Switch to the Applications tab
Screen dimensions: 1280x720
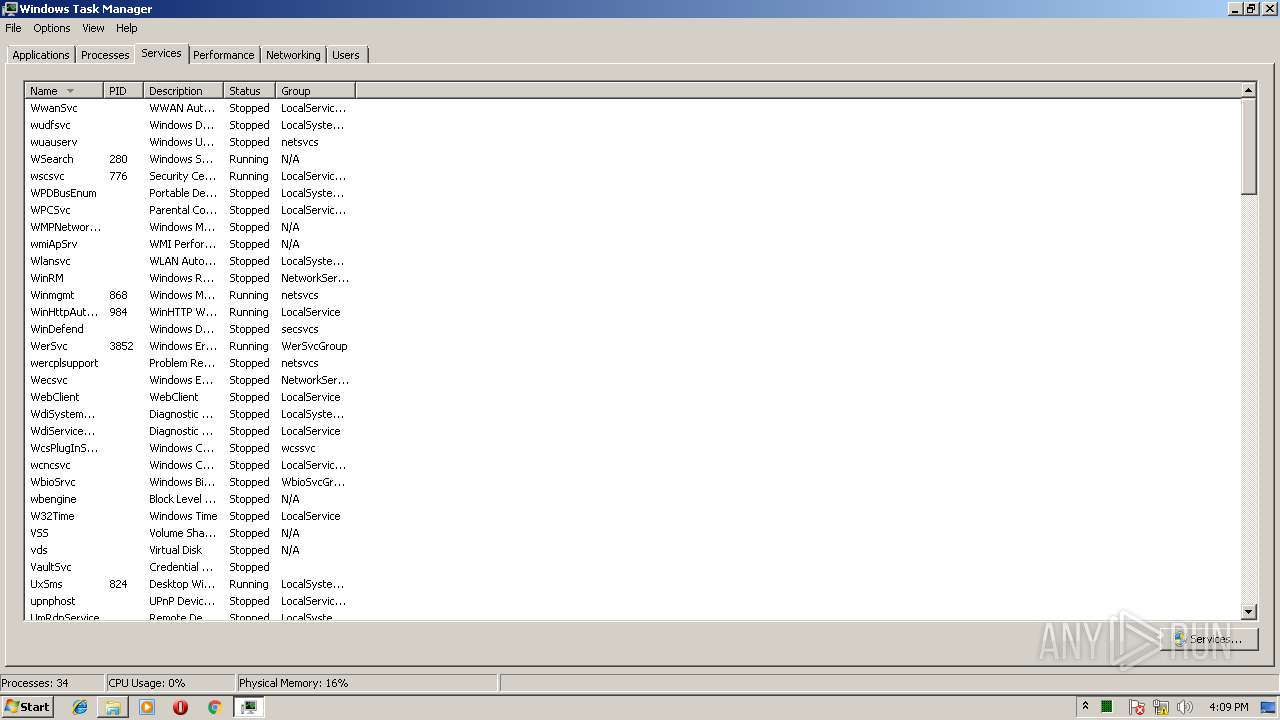(x=41, y=55)
